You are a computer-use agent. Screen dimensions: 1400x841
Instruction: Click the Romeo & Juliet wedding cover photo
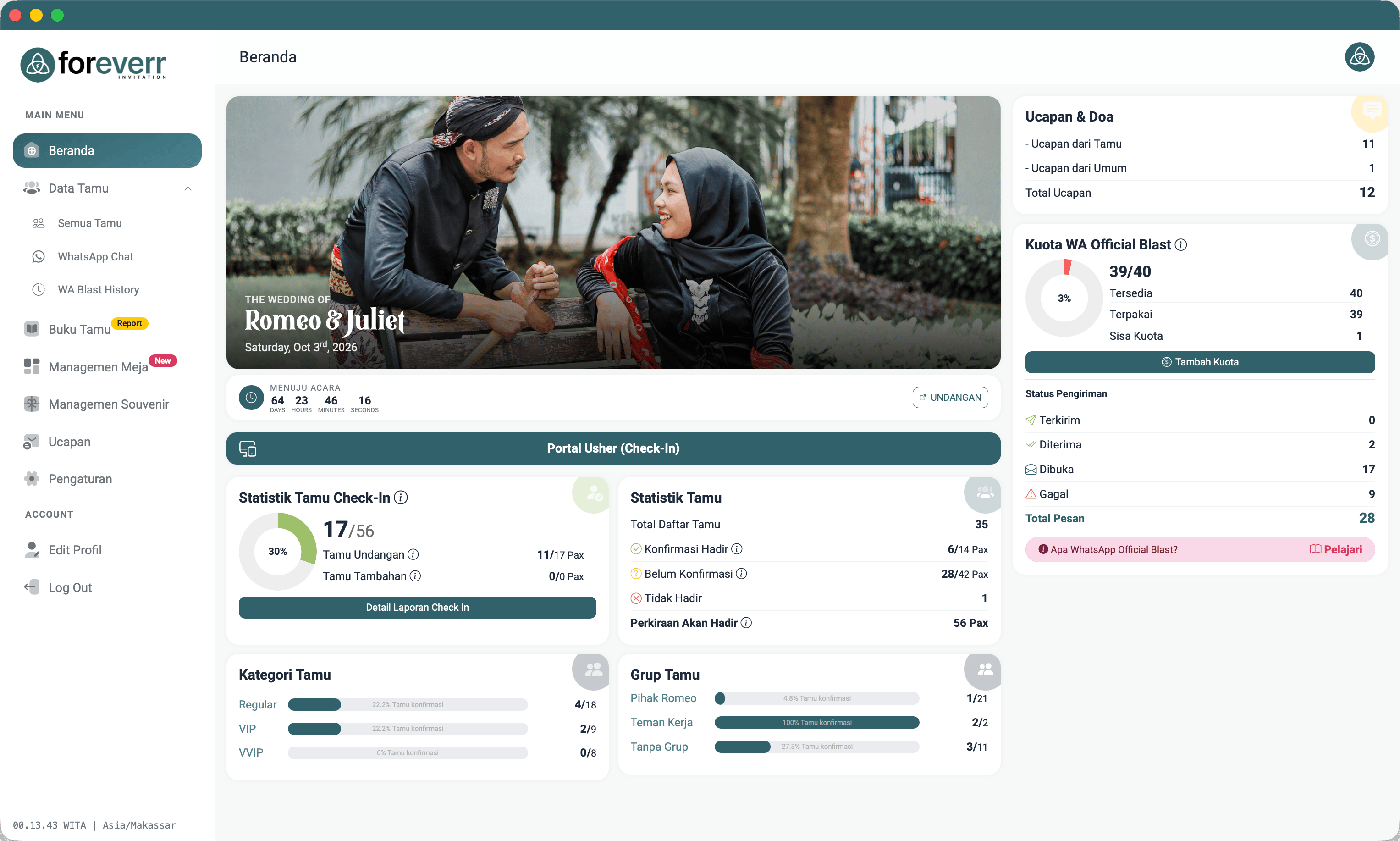point(613,232)
